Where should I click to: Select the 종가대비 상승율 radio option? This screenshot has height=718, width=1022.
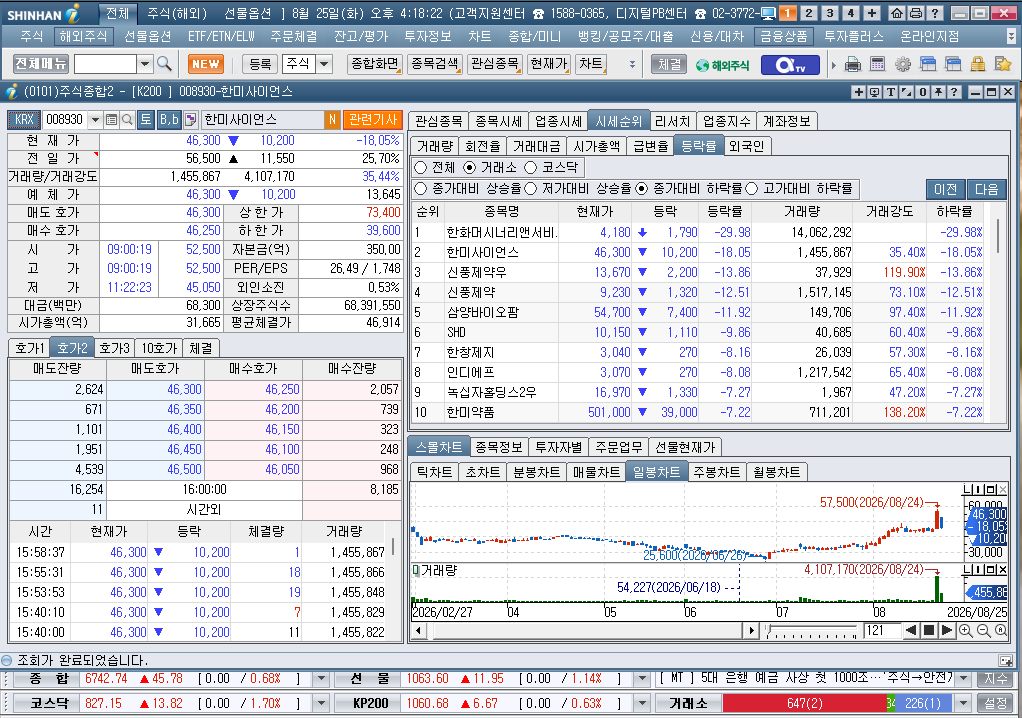pyautogui.click(x=420, y=188)
